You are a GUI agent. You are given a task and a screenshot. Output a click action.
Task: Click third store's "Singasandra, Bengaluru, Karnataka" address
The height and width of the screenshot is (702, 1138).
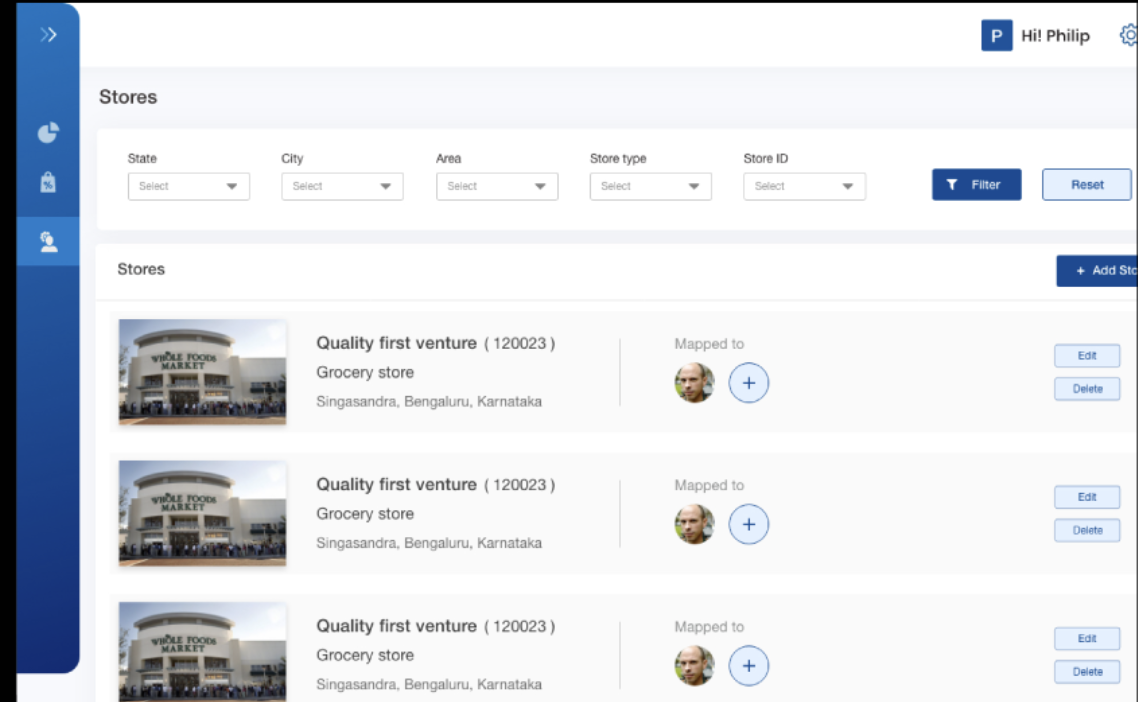[429, 685]
